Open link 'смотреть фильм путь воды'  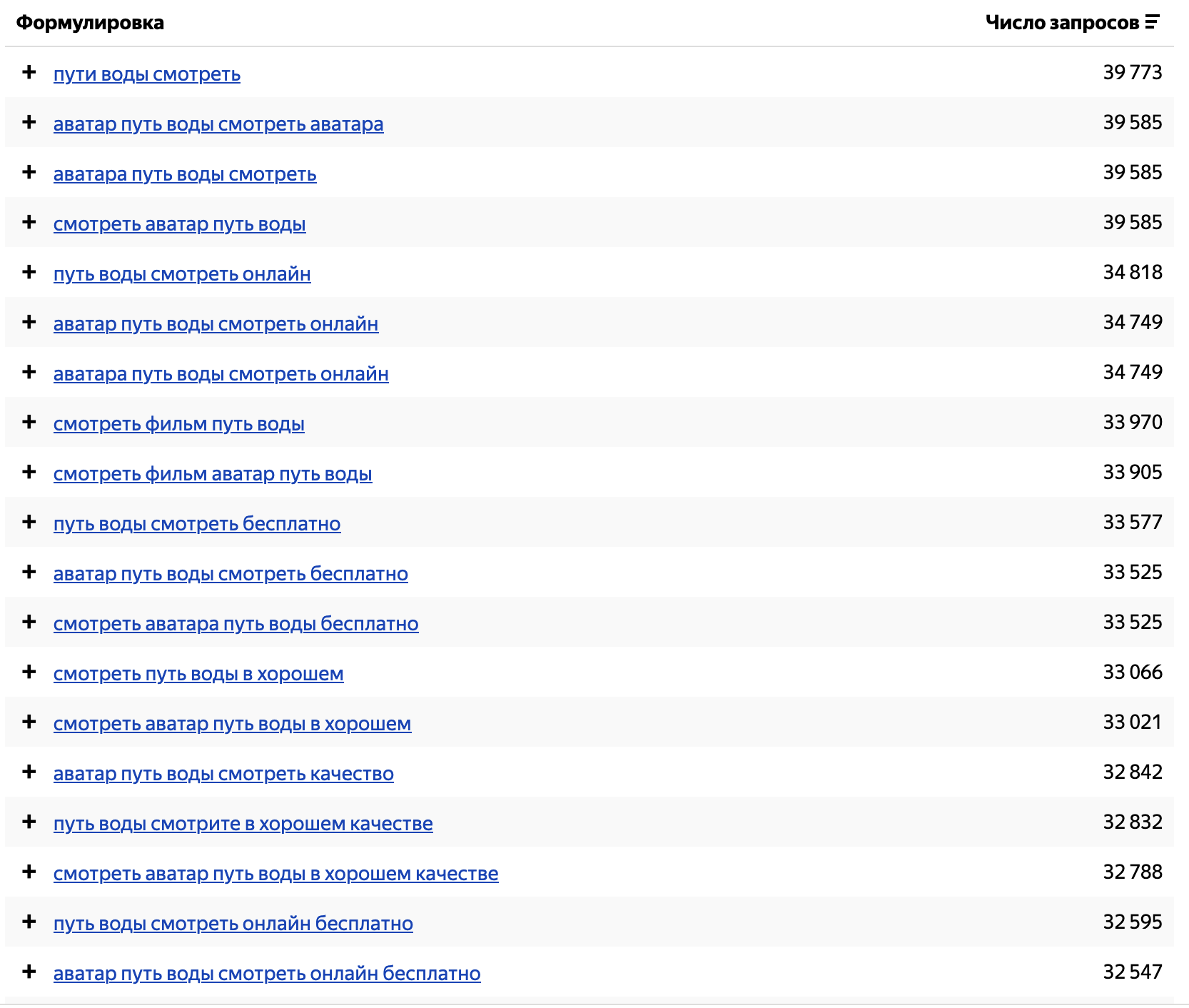click(x=179, y=424)
